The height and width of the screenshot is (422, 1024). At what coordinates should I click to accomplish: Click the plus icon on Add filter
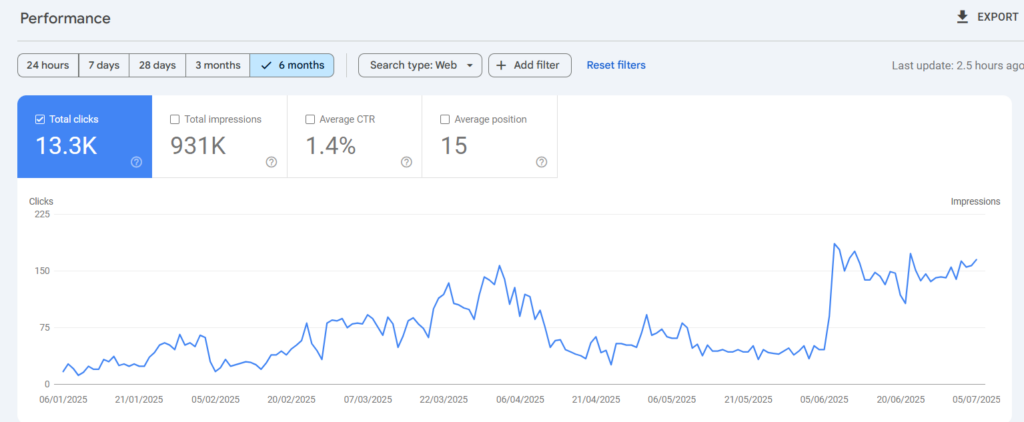click(x=502, y=65)
